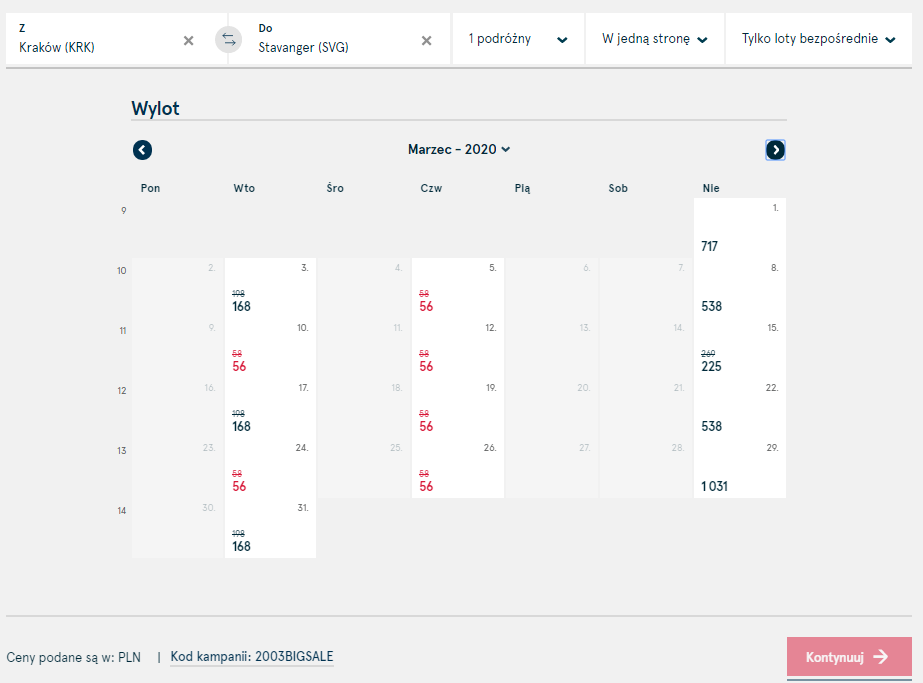Expand the Marzec - 2020 month selector

[x=459, y=150]
